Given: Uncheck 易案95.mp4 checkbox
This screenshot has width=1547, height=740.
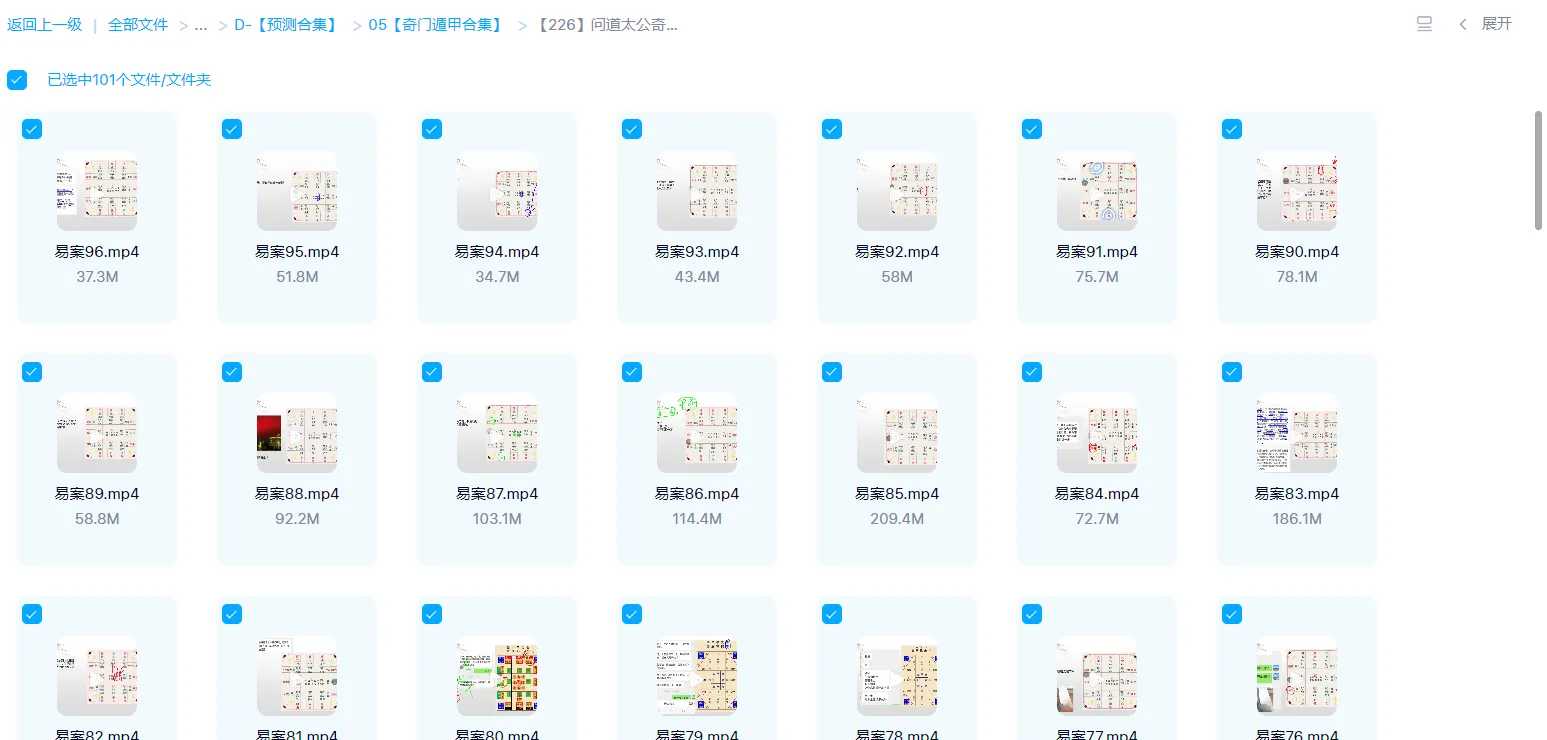Looking at the screenshot, I should pyautogui.click(x=232, y=129).
